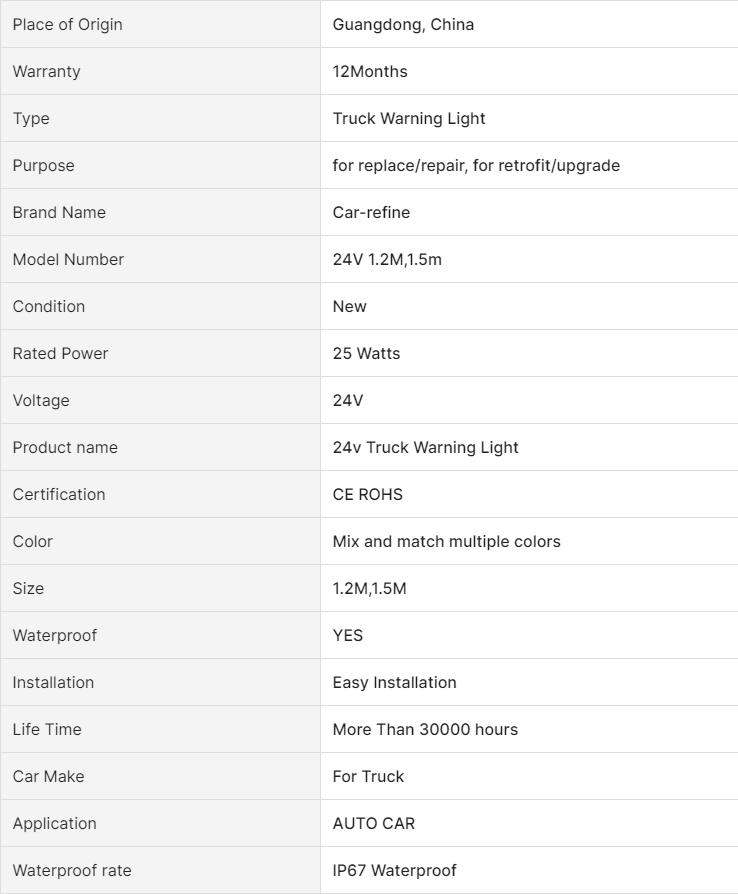Select the "Easy Installation" value text
Viewport: 738px width, 894px height.
tap(394, 682)
